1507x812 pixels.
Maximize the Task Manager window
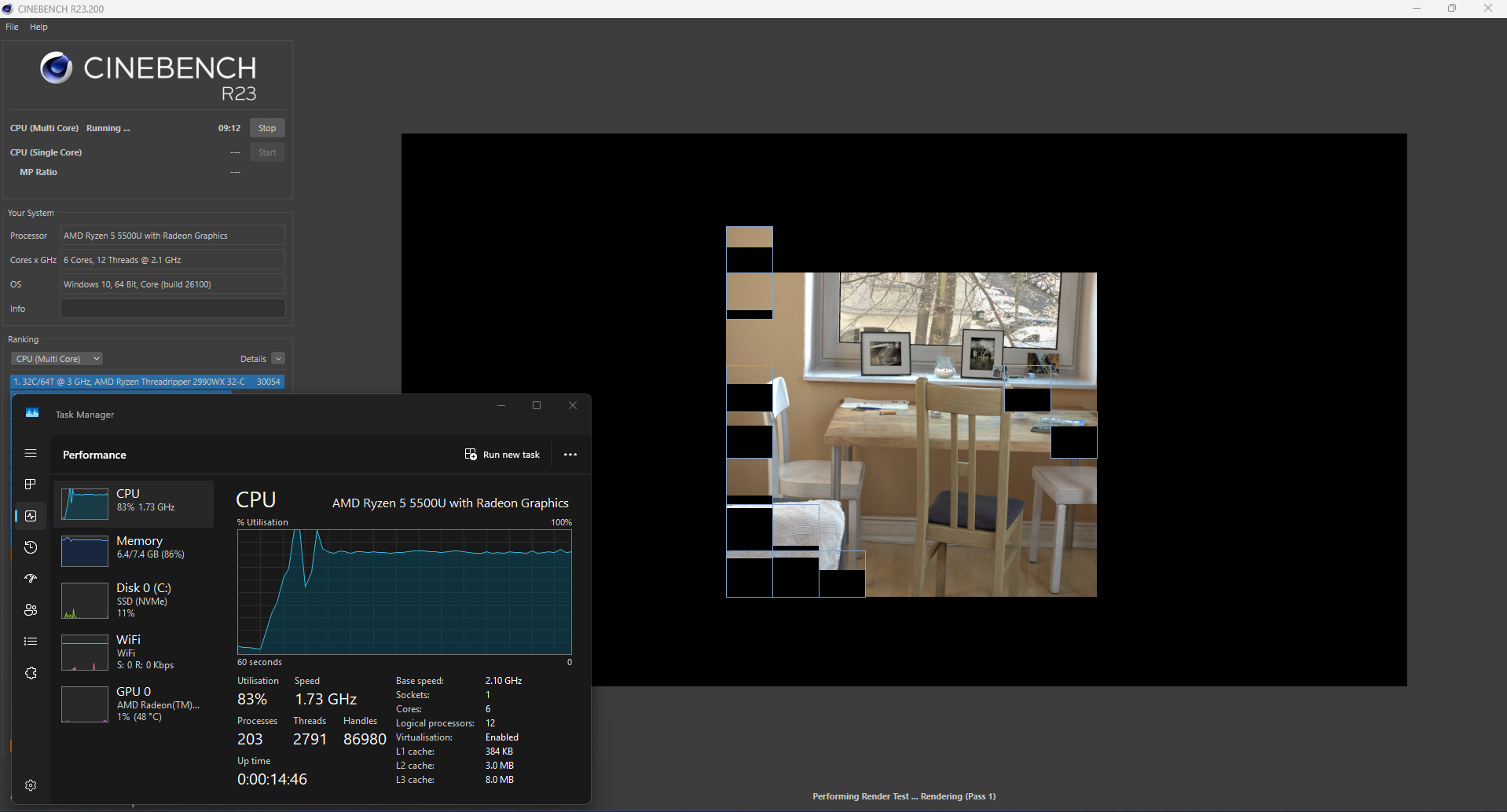[537, 405]
